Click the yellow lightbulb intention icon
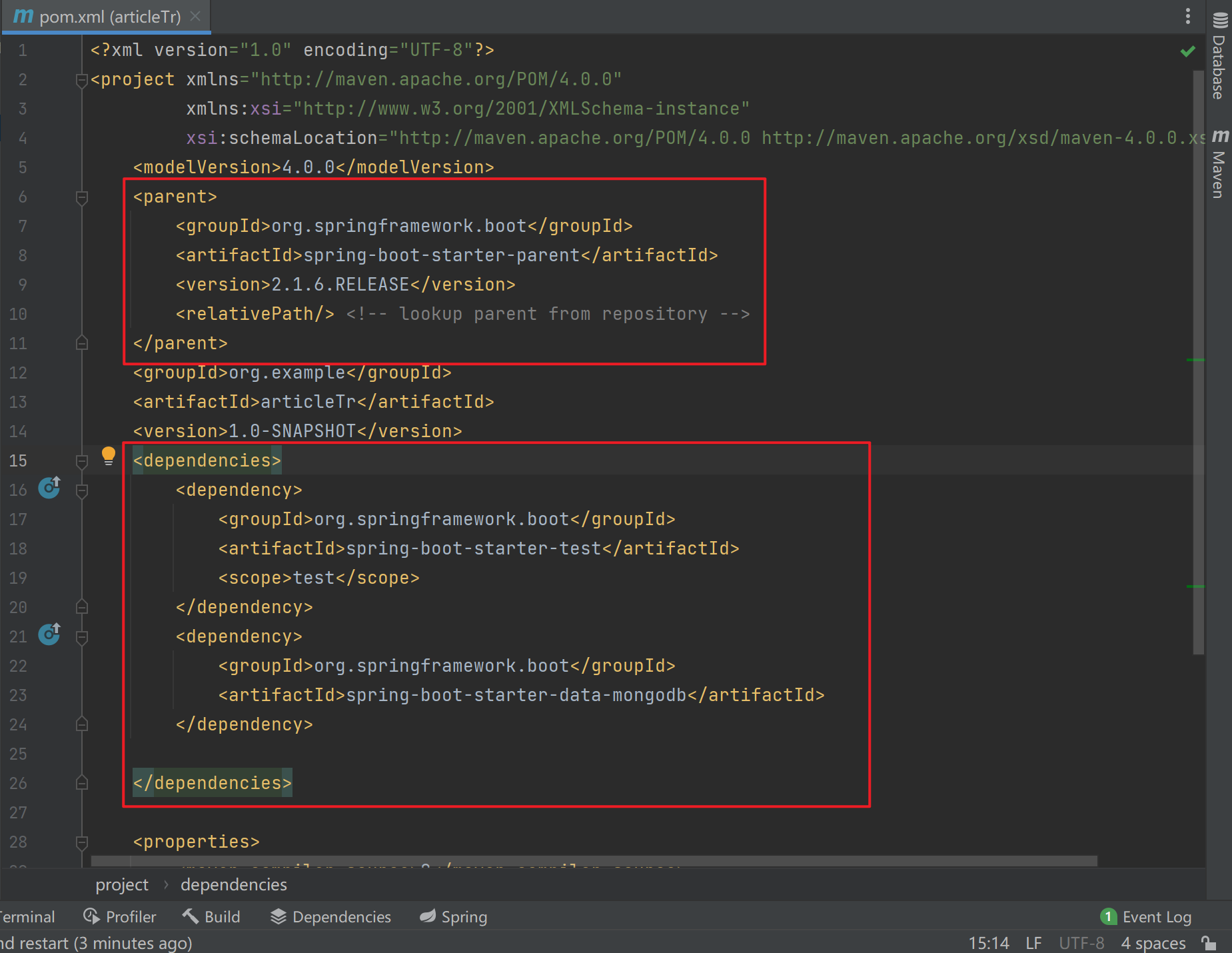The image size is (1232, 953). click(108, 457)
